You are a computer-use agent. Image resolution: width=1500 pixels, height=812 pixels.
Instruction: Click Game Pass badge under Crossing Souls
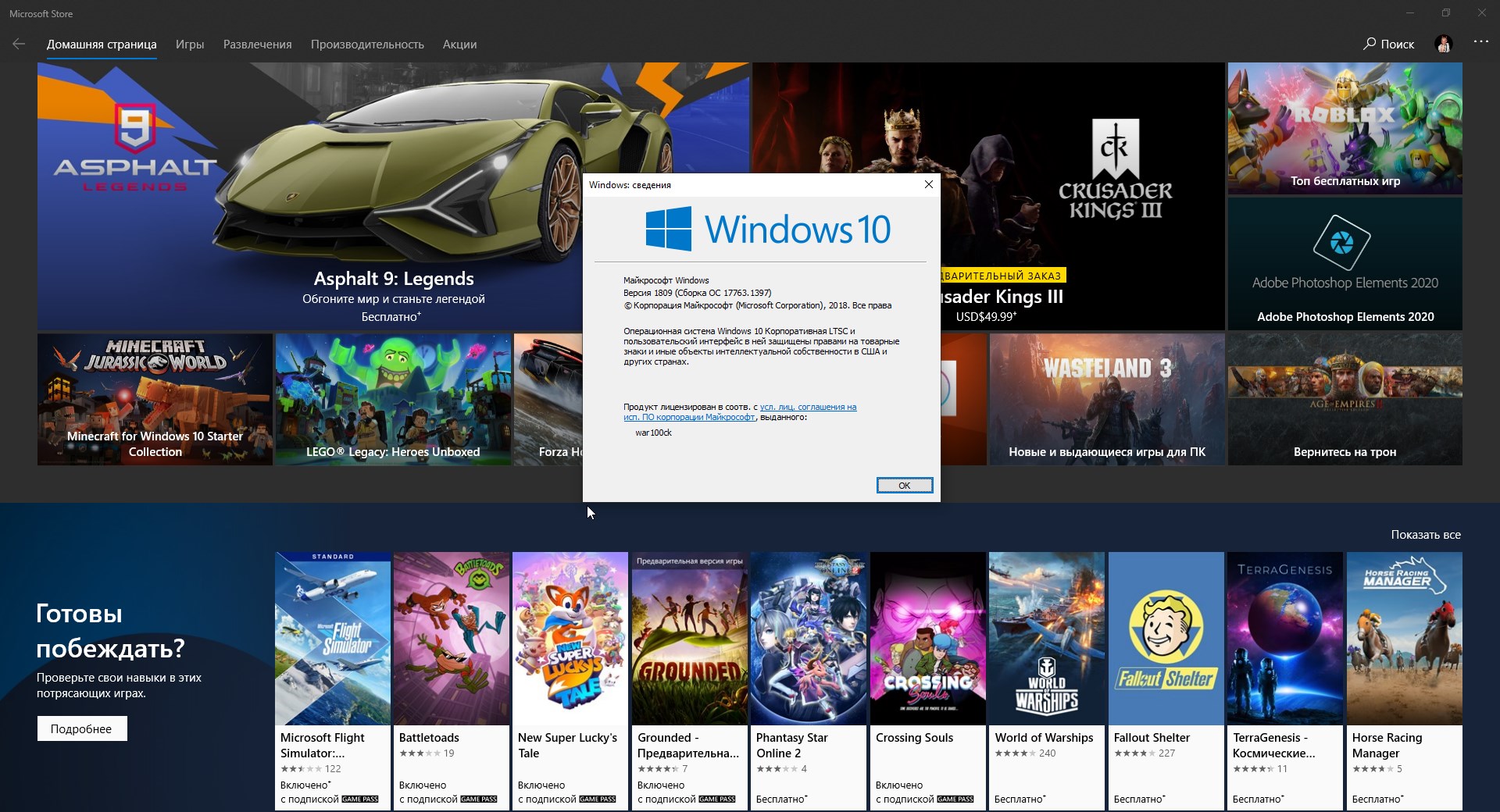pyautogui.click(x=955, y=800)
